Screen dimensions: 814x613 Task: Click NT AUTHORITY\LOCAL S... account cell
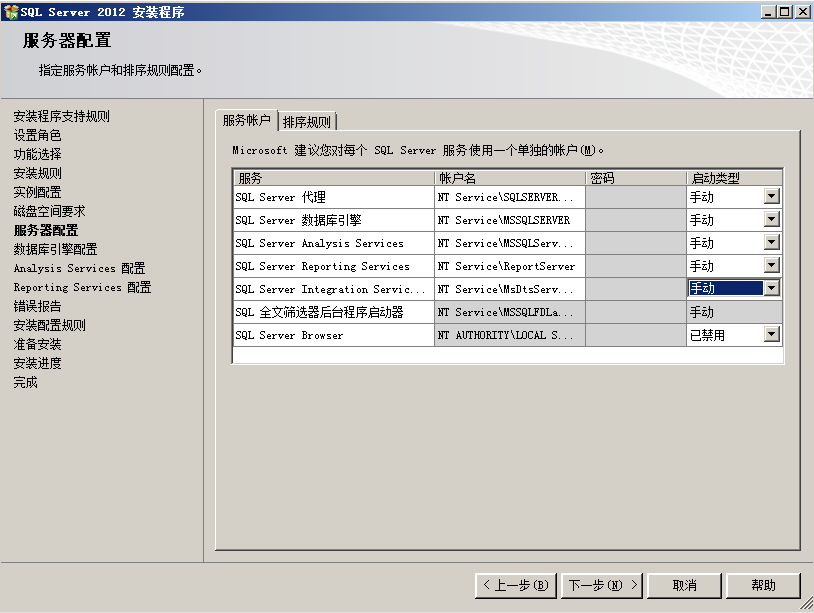(x=510, y=335)
